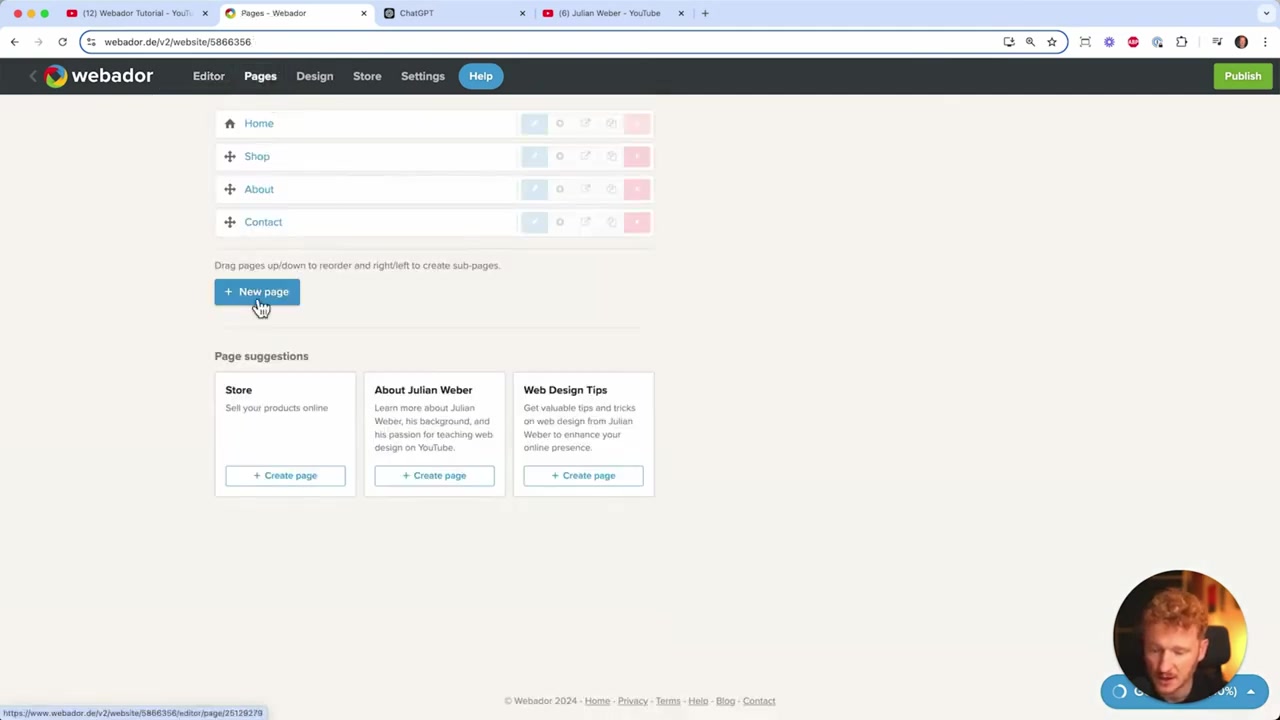This screenshot has height=720, width=1280.
Task: Click the Webador logo
Action: click(99, 76)
